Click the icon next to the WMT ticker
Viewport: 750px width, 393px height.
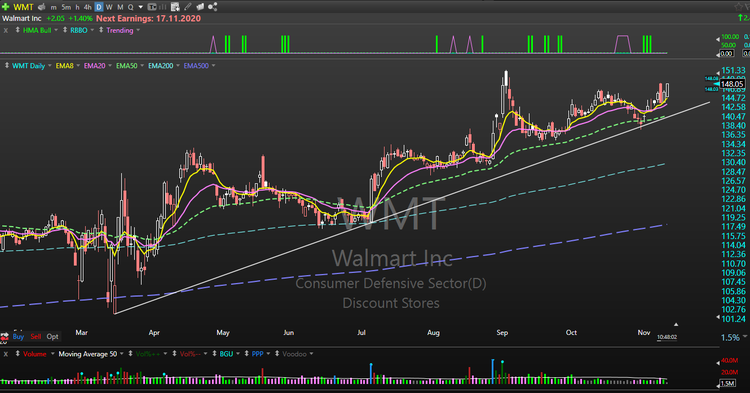[42, 7]
